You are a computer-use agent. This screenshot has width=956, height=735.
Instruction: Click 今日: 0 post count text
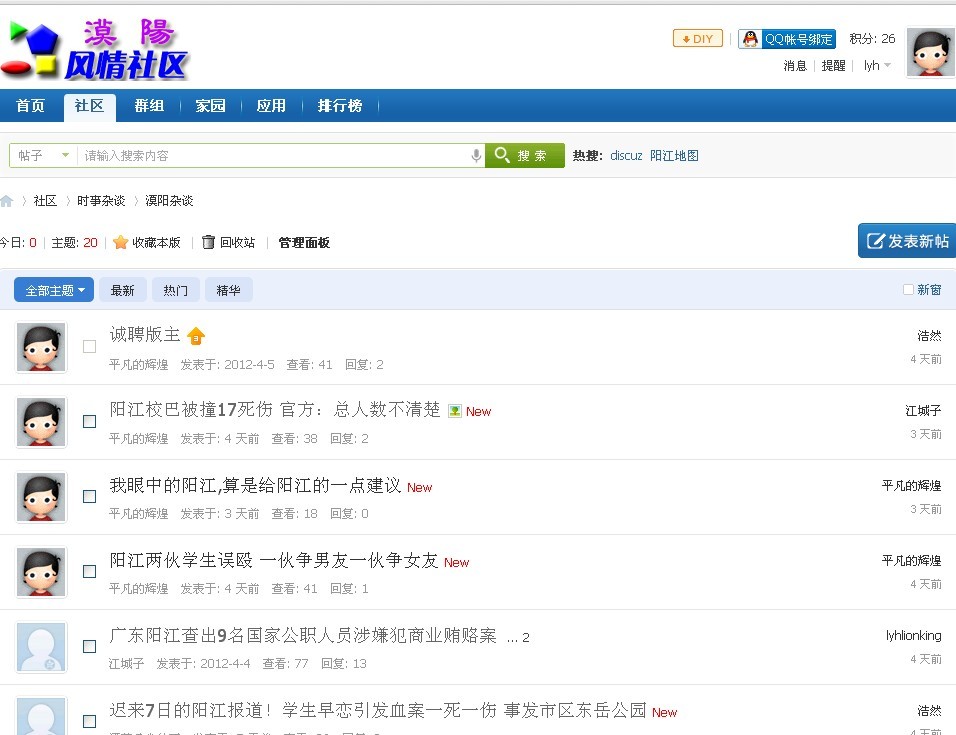click(18, 243)
